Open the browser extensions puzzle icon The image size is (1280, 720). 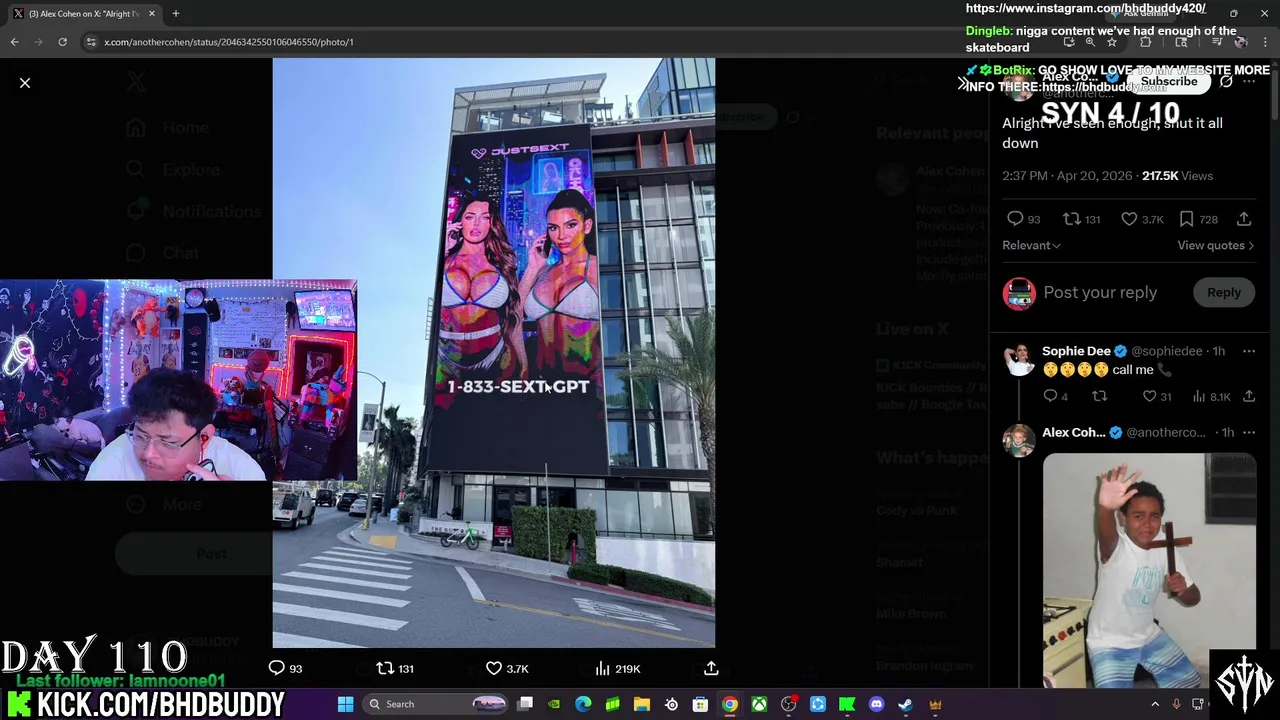tap(1145, 42)
